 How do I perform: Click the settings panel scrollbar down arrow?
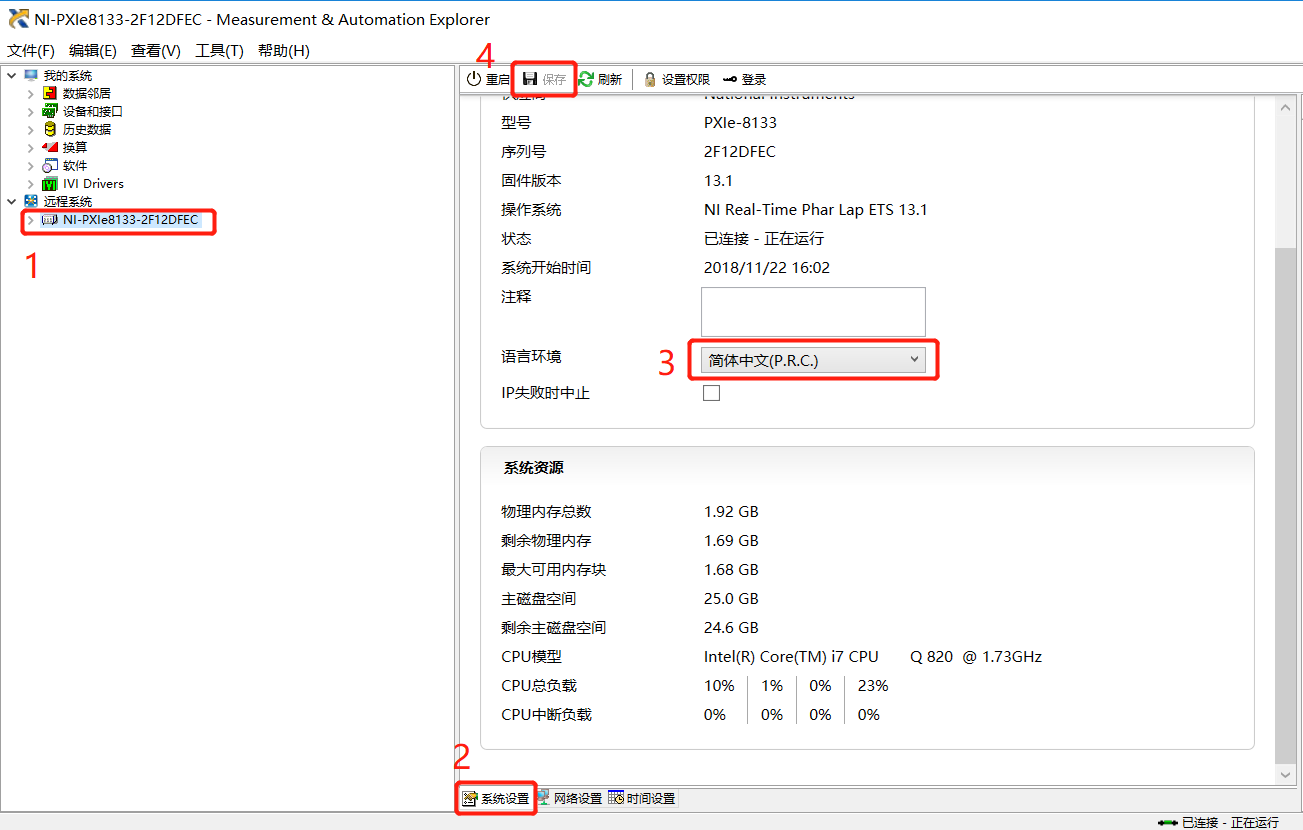point(1285,775)
